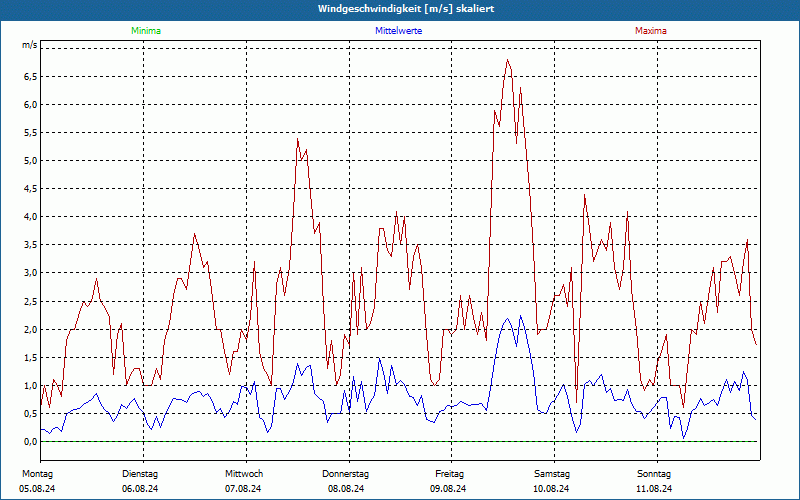This screenshot has width=800, height=500.
Task: Click the date '07.08.24'
Action: [x=243, y=489]
